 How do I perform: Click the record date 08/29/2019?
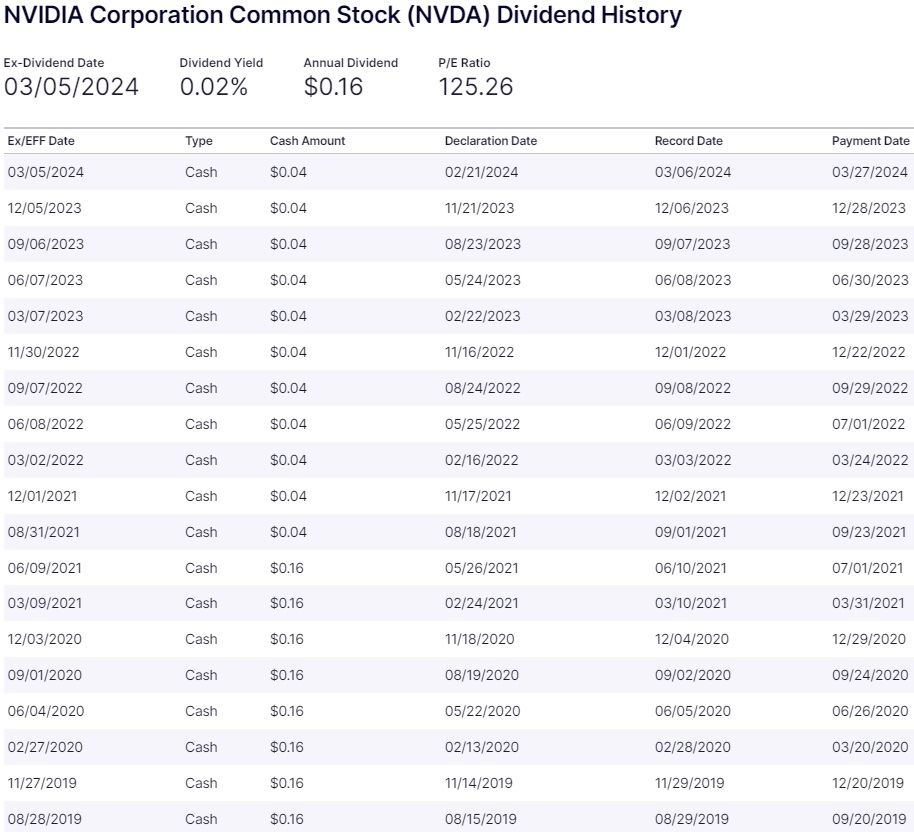691,819
